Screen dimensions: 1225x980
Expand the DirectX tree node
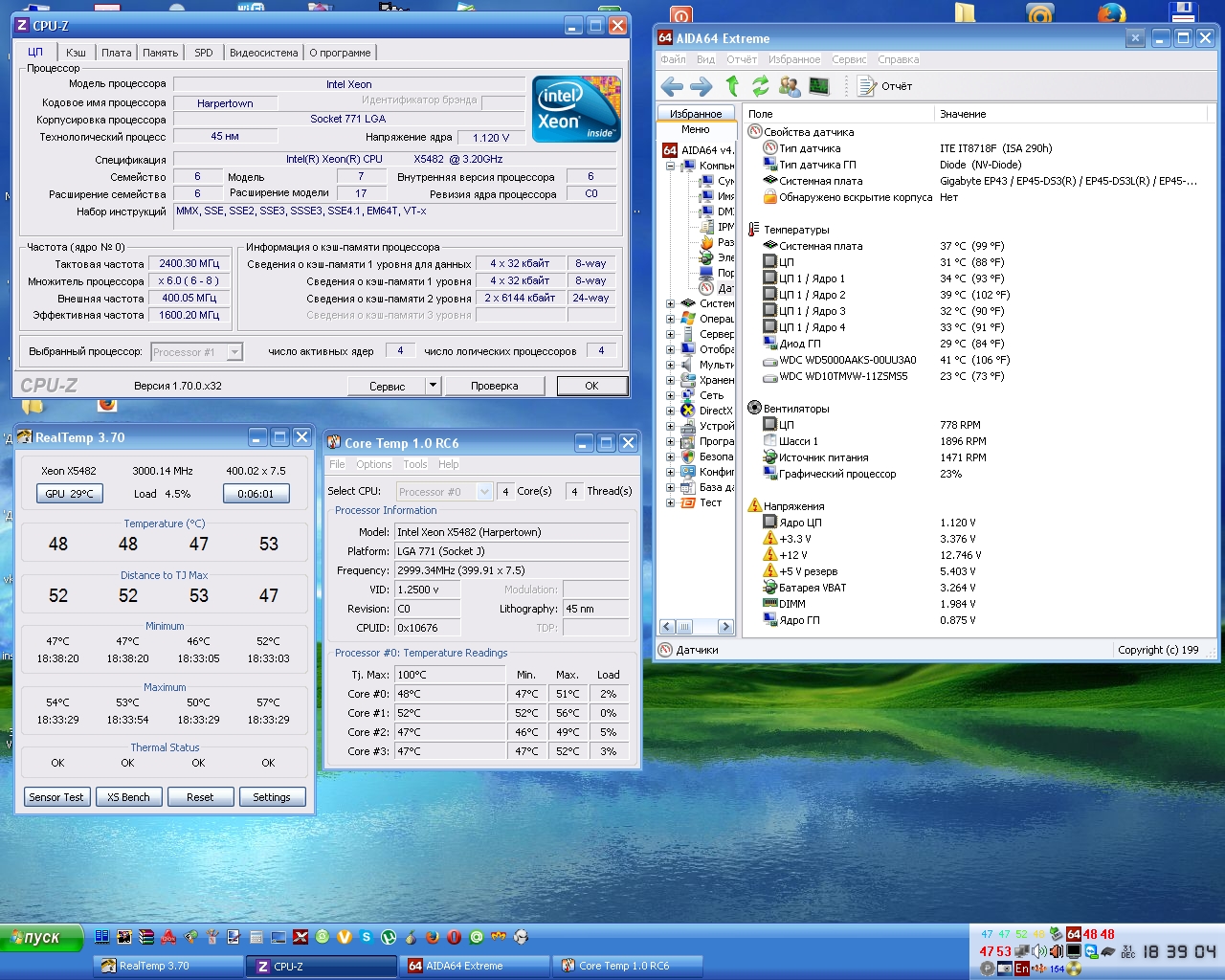click(670, 411)
